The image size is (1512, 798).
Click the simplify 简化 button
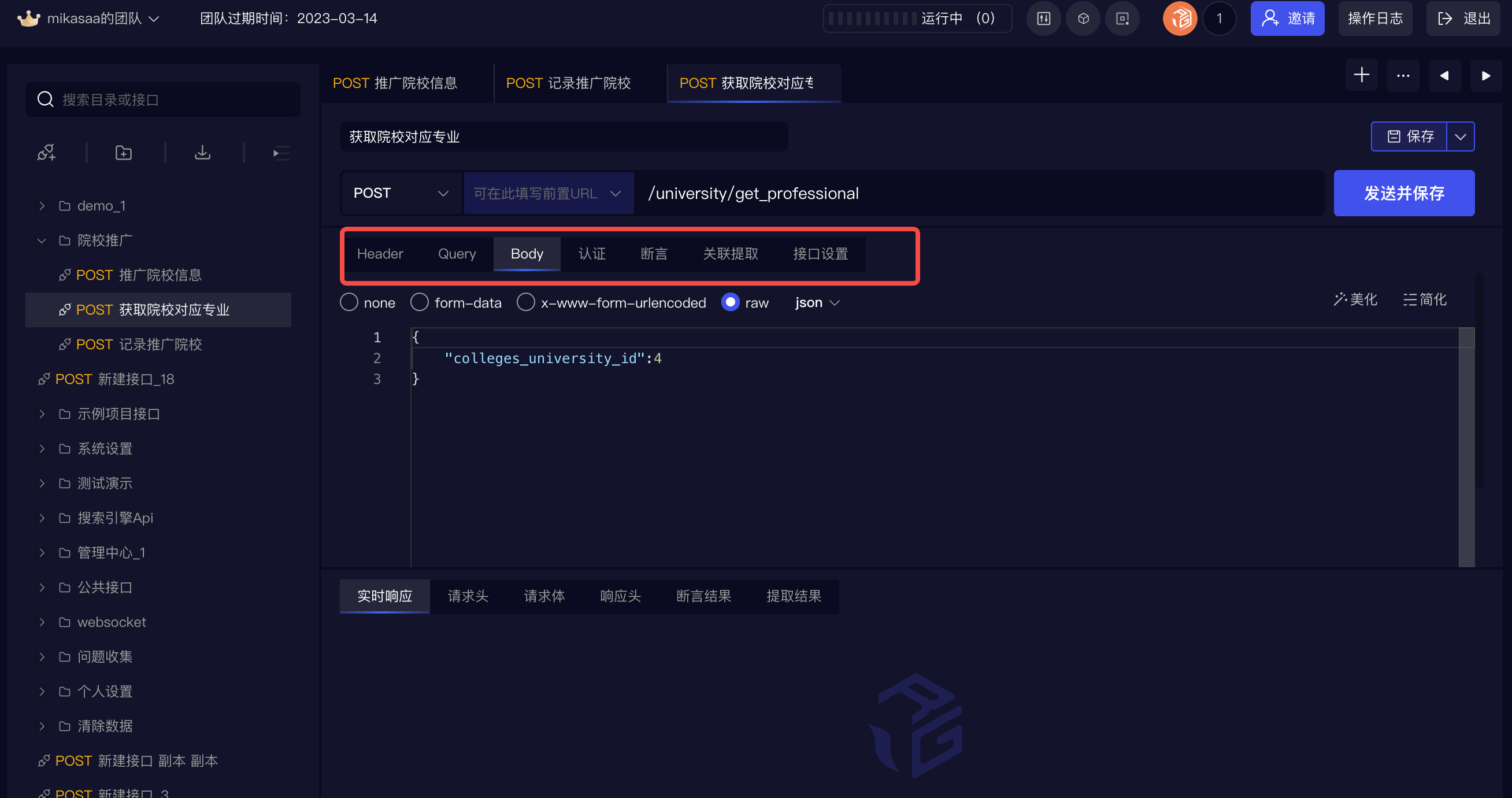1425,300
